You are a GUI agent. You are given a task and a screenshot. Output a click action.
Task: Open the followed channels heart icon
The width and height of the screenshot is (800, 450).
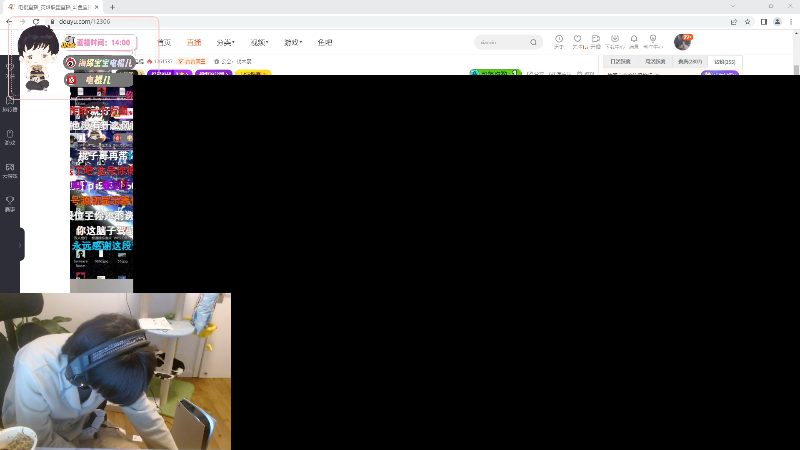click(578, 41)
